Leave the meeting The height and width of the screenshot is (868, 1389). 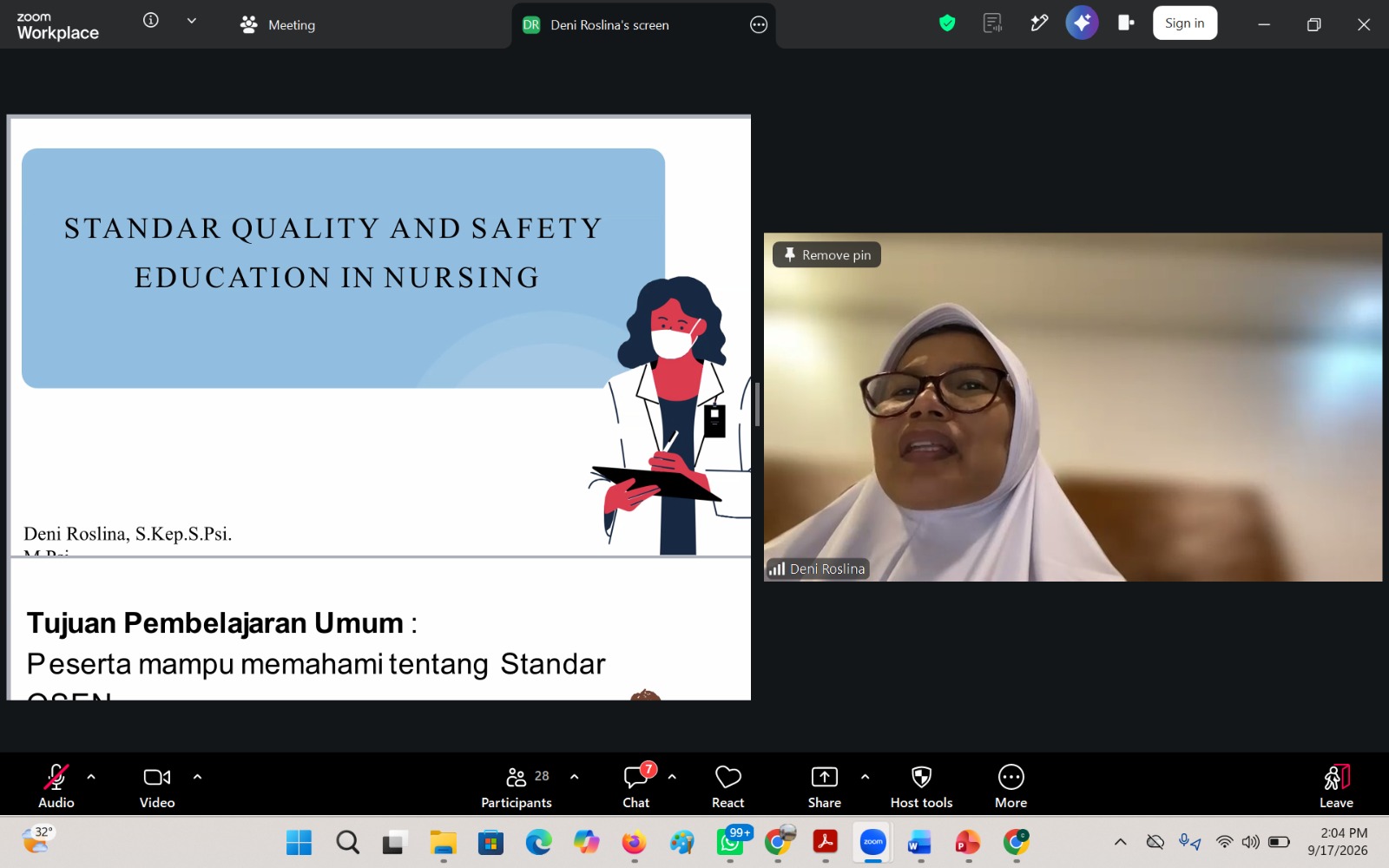[x=1336, y=786]
